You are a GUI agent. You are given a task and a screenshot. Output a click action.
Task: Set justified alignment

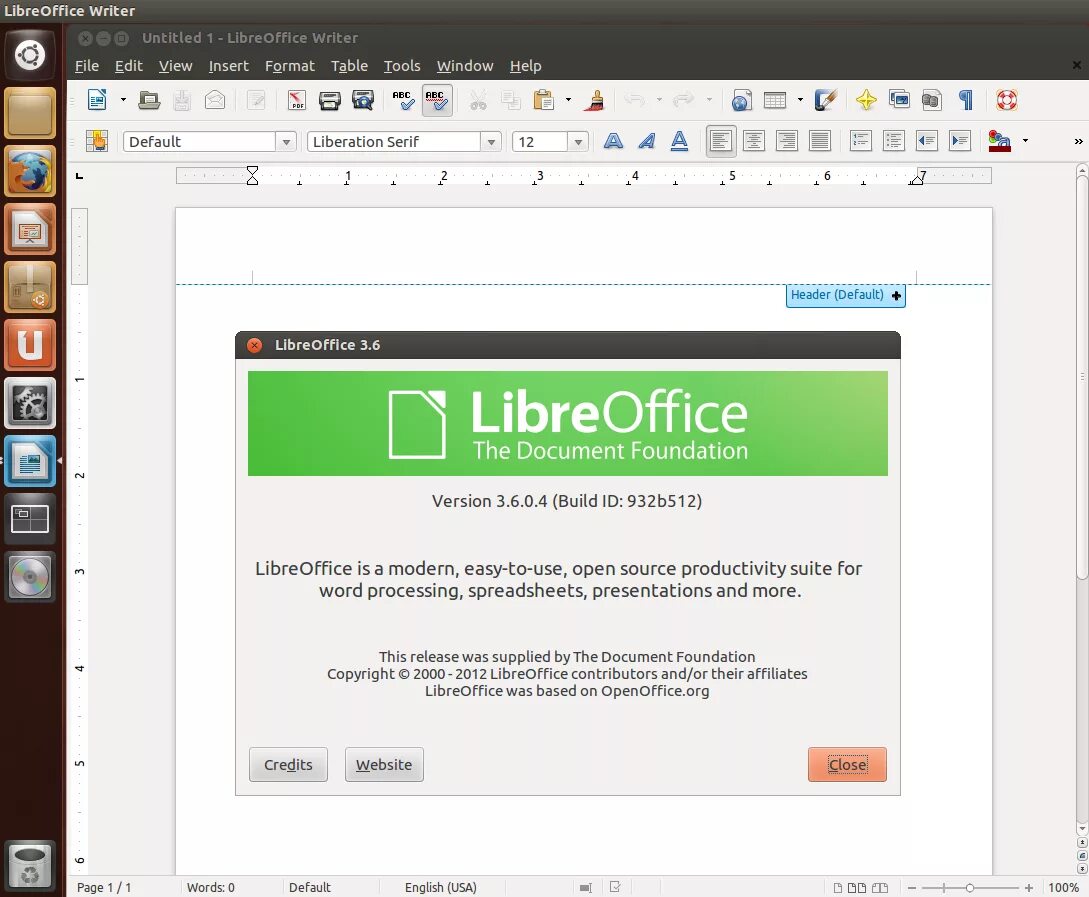[x=820, y=141]
